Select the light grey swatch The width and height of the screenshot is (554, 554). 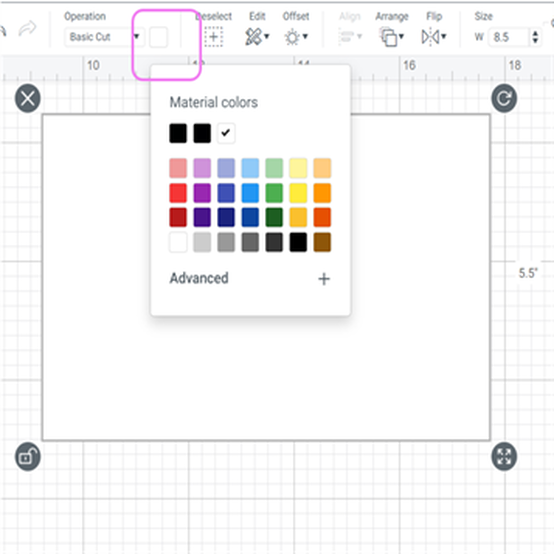click(202, 242)
